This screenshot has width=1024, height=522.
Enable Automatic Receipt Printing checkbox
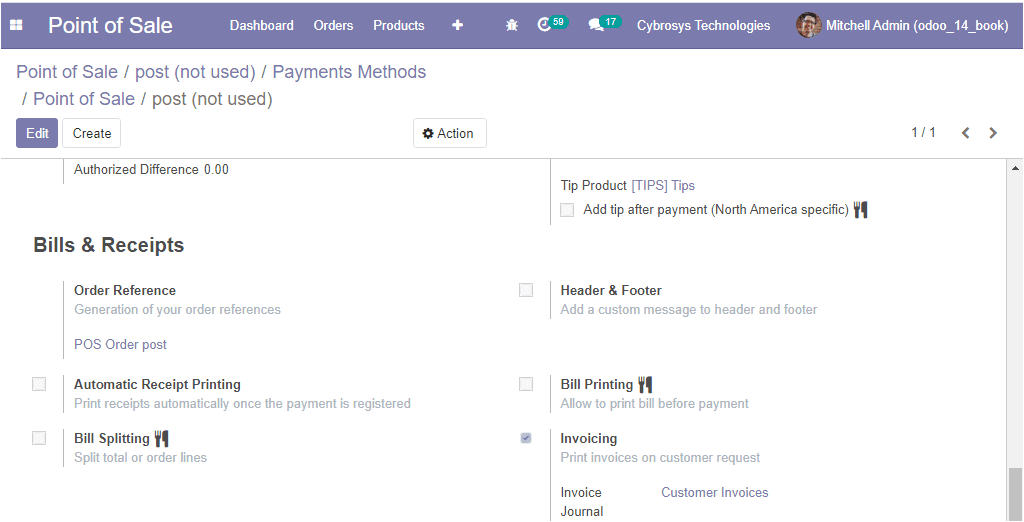39,384
